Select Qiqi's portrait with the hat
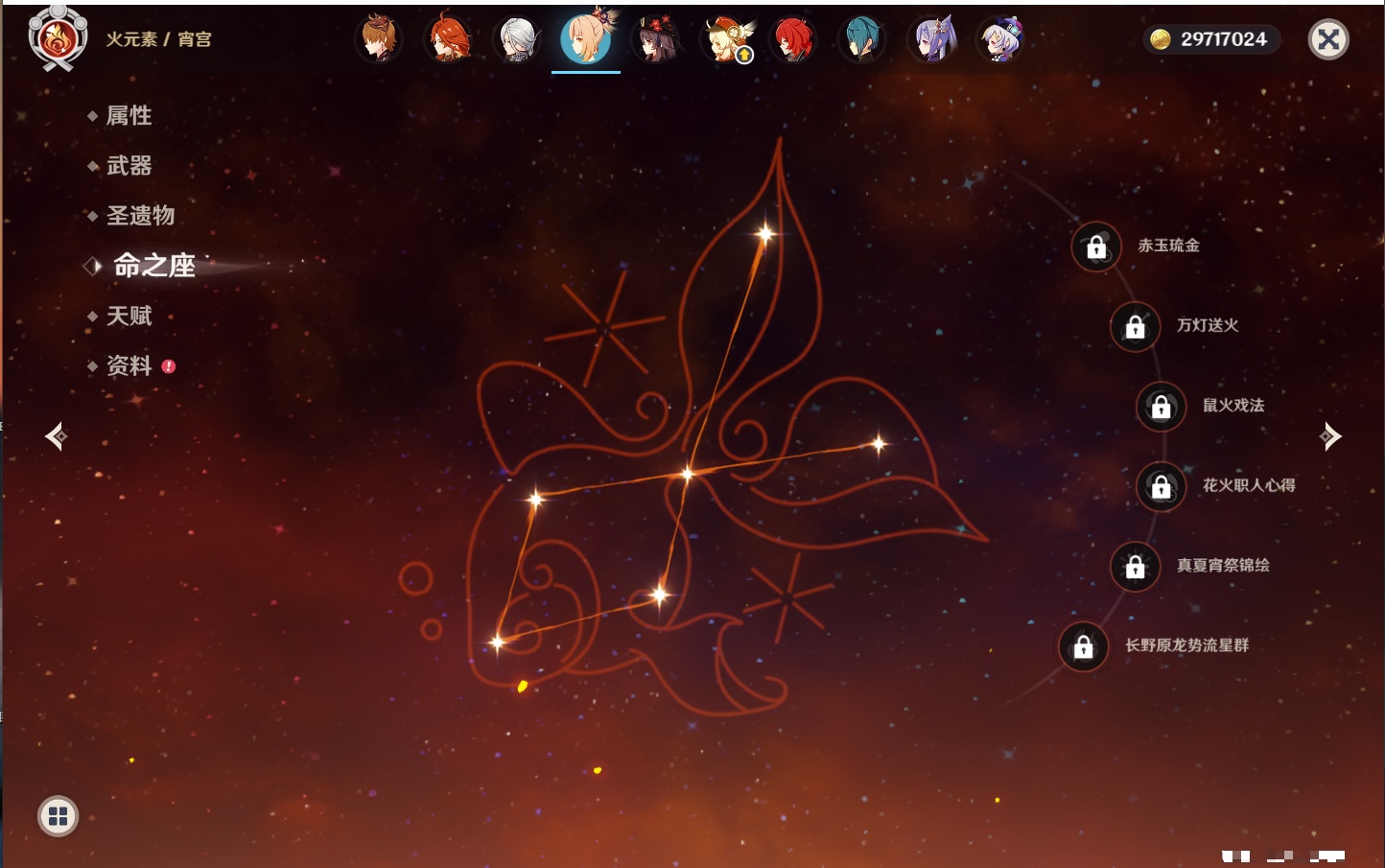This screenshot has height=868, width=1385. [x=1000, y=39]
